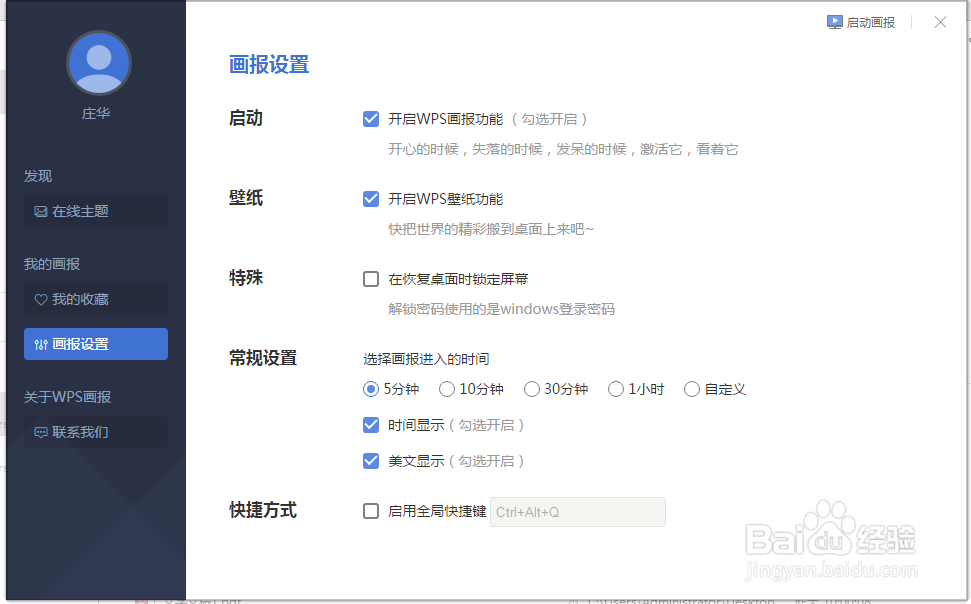Click the 特殊 section label
Viewport: 971px width, 604px height.
[246, 278]
